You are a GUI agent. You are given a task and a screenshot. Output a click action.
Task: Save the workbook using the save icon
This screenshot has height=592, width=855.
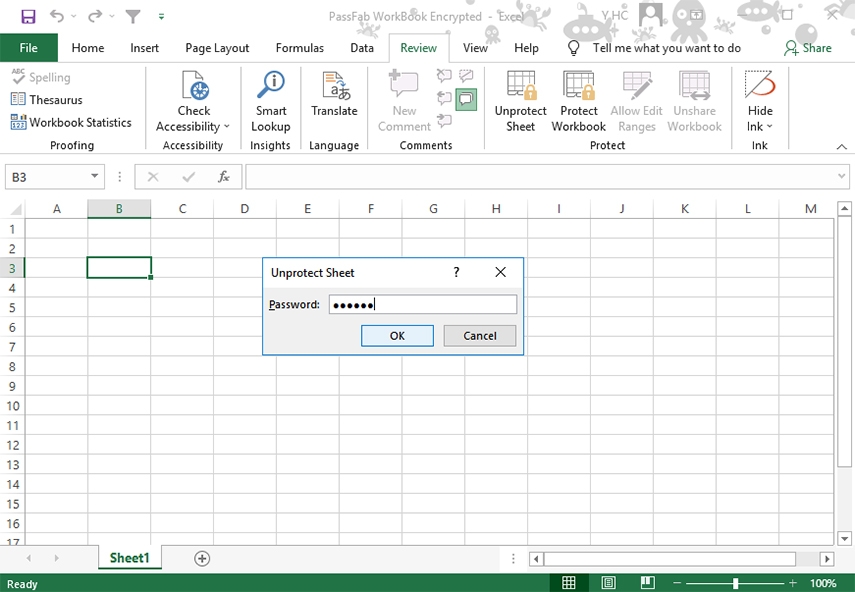28,17
